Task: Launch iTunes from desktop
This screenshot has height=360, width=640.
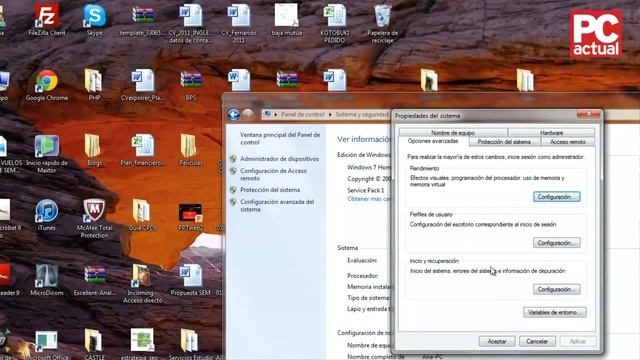Action: tap(47, 215)
